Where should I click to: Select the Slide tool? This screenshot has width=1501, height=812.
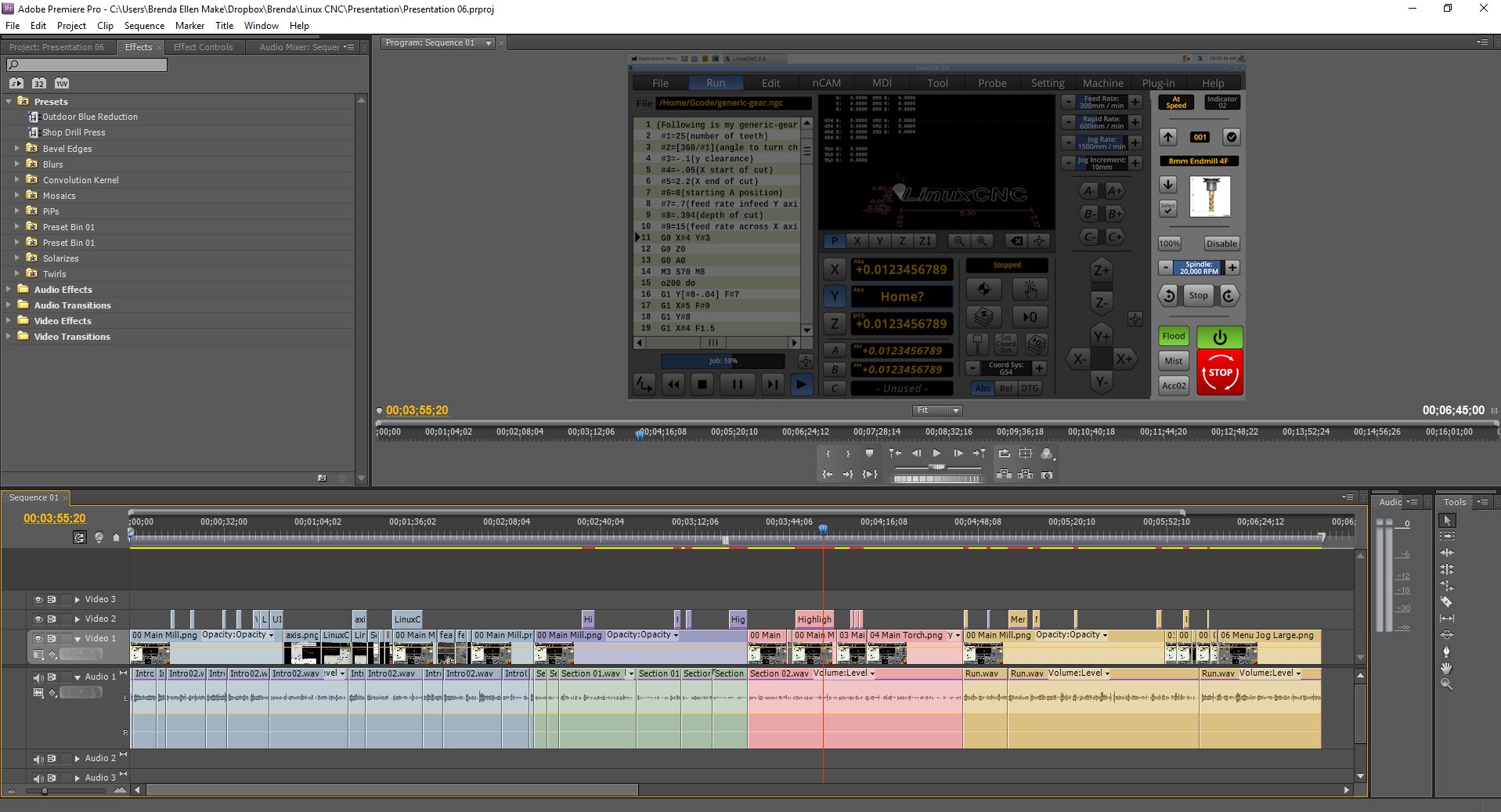click(x=1447, y=635)
